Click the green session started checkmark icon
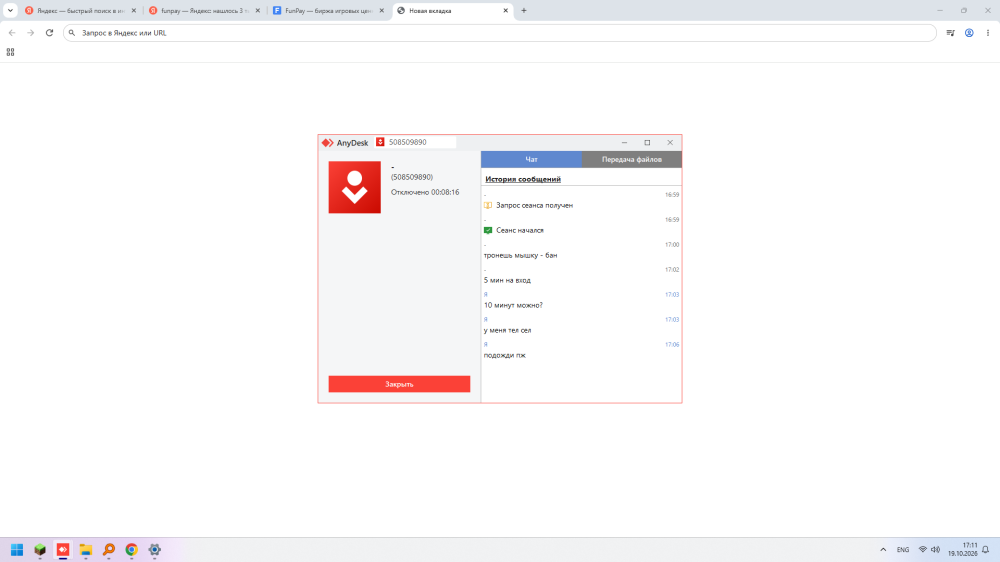Viewport: 1000px width, 562px height. coord(488,230)
